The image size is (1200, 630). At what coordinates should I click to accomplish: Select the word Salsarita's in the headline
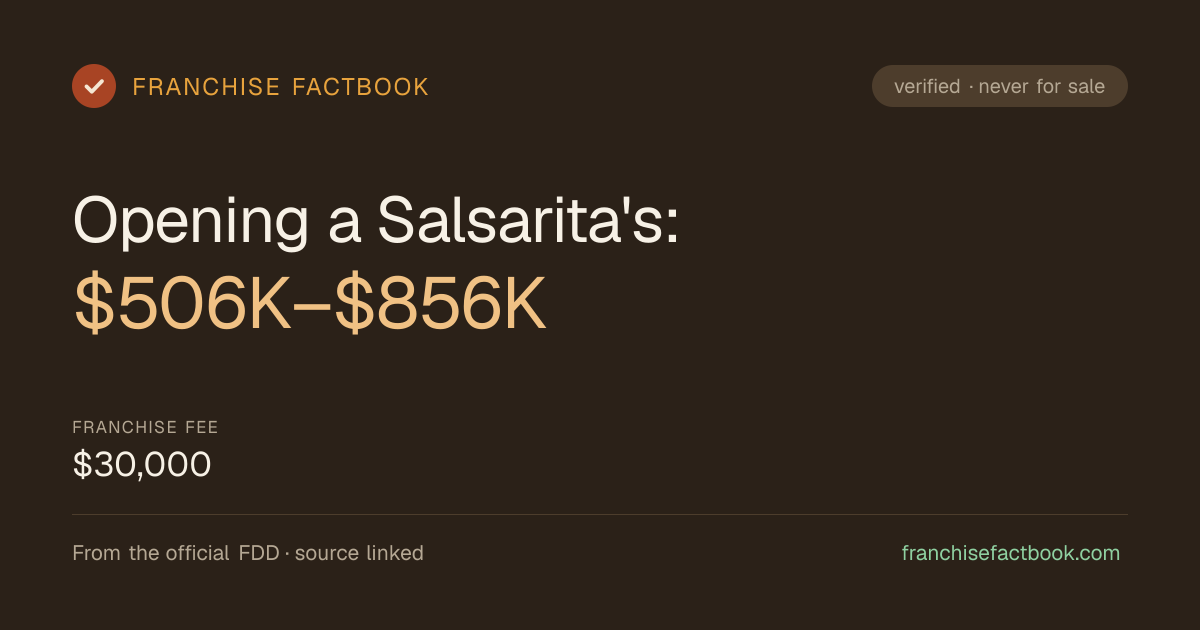pyautogui.click(x=528, y=219)
